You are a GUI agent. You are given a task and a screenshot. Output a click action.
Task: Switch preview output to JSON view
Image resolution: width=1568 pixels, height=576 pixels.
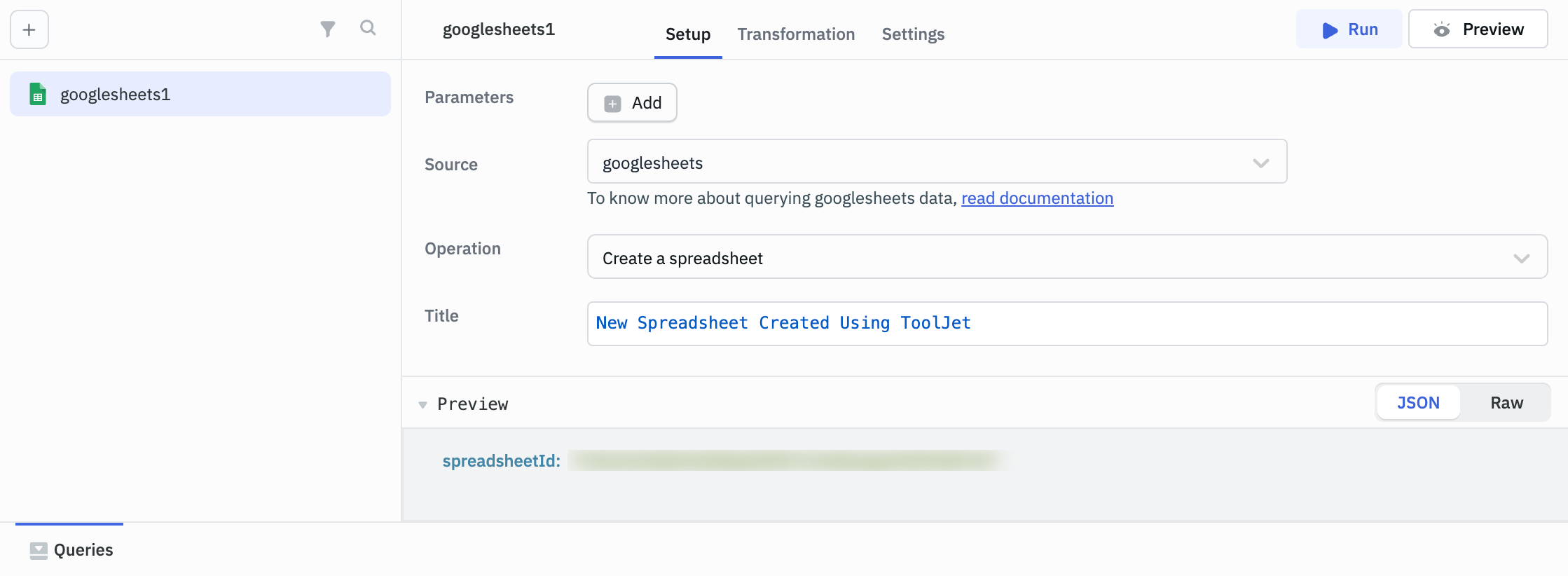pyautogui.click(x=1418, y=403)
